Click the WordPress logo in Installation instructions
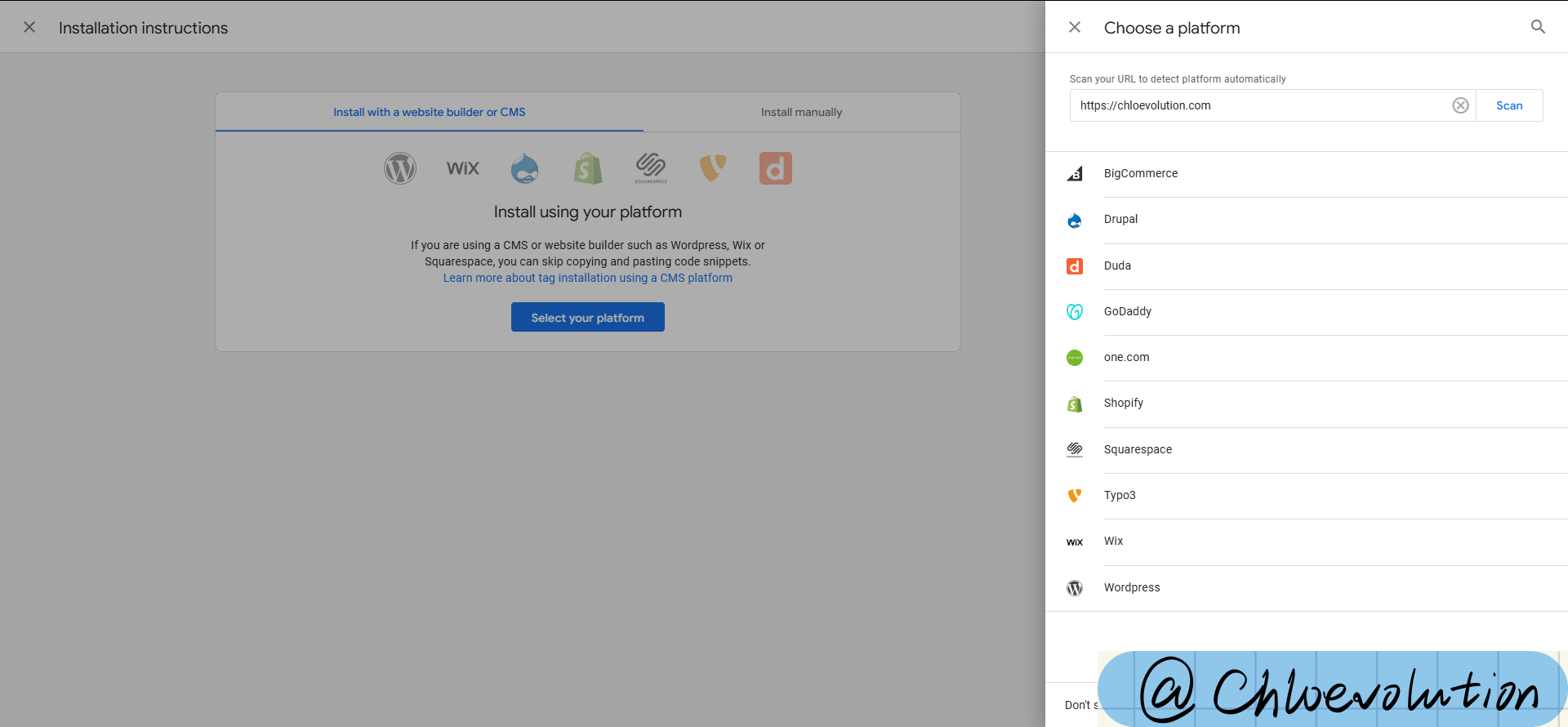 (400, 168)
